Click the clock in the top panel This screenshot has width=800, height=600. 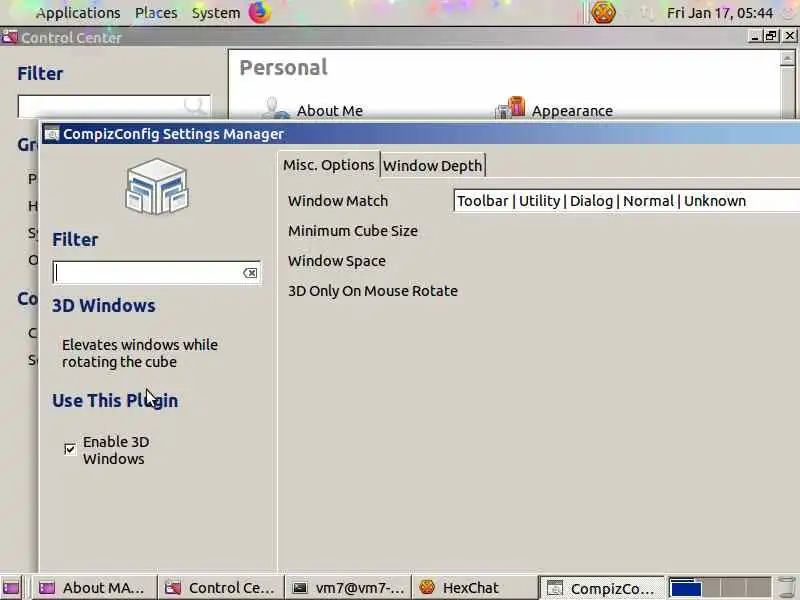coord(719,13)
